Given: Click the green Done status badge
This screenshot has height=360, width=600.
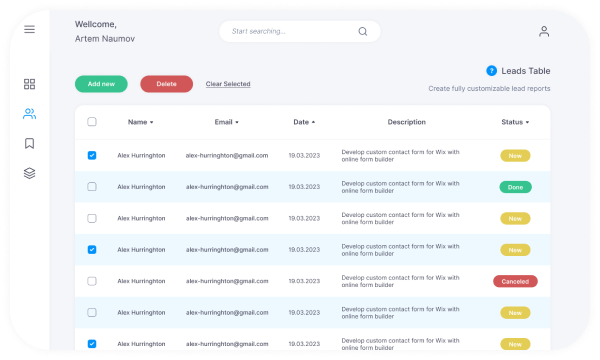Looking at the screenshot, I should [515, 187].
